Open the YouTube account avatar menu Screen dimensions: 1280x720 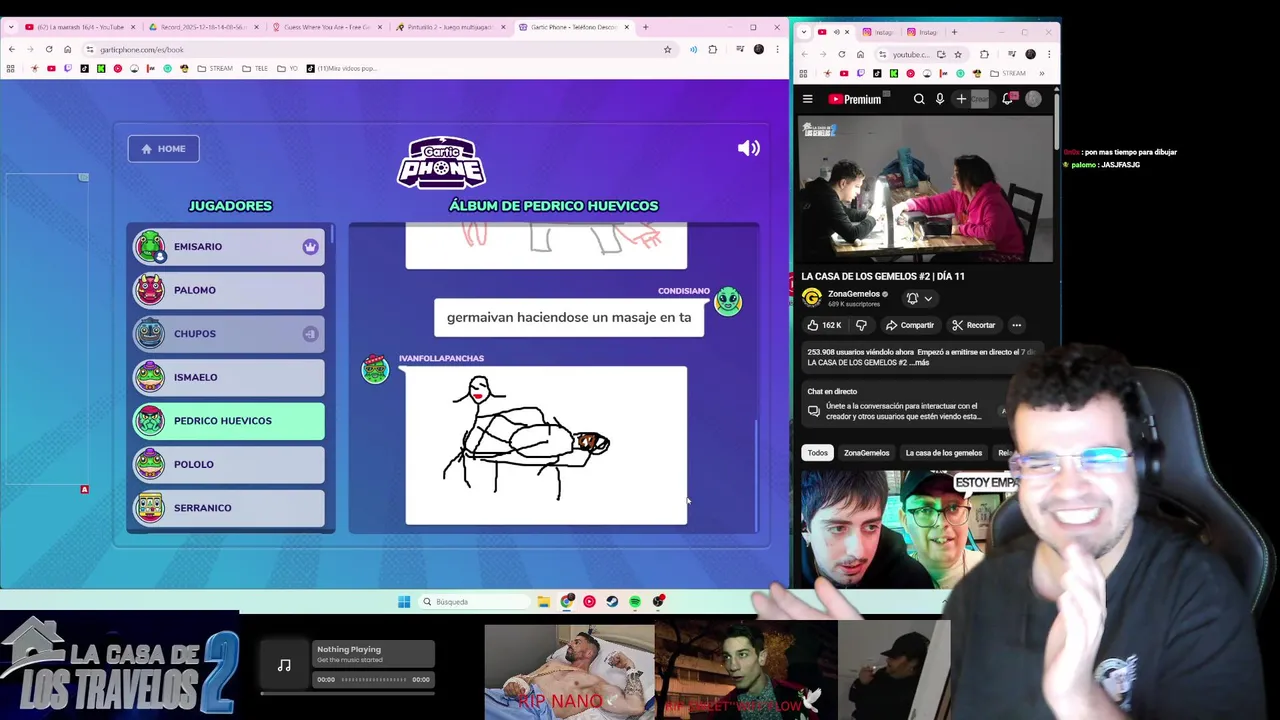click(x=1033, y=99)
